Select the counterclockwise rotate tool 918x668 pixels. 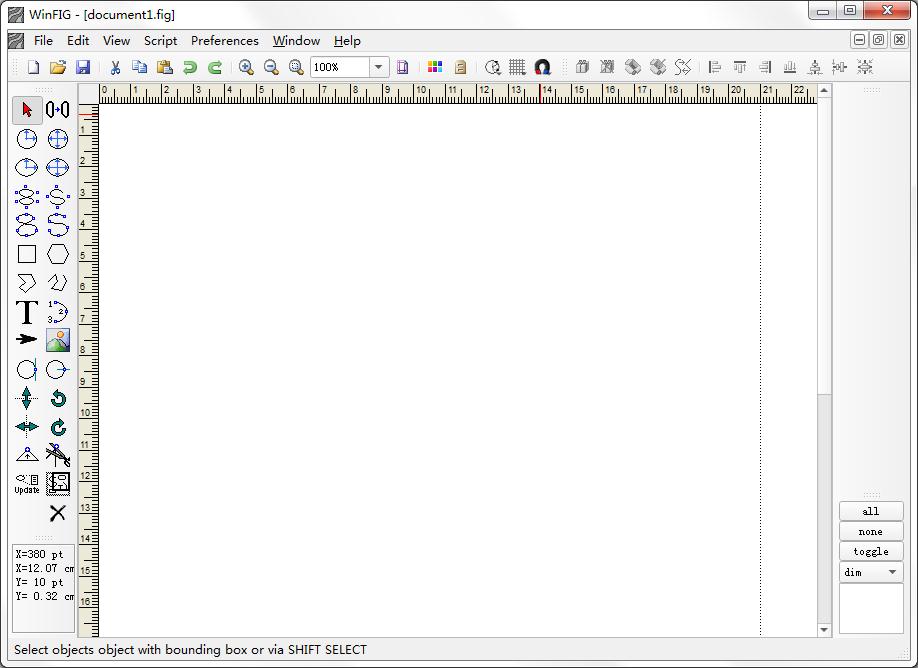(57, 397)
